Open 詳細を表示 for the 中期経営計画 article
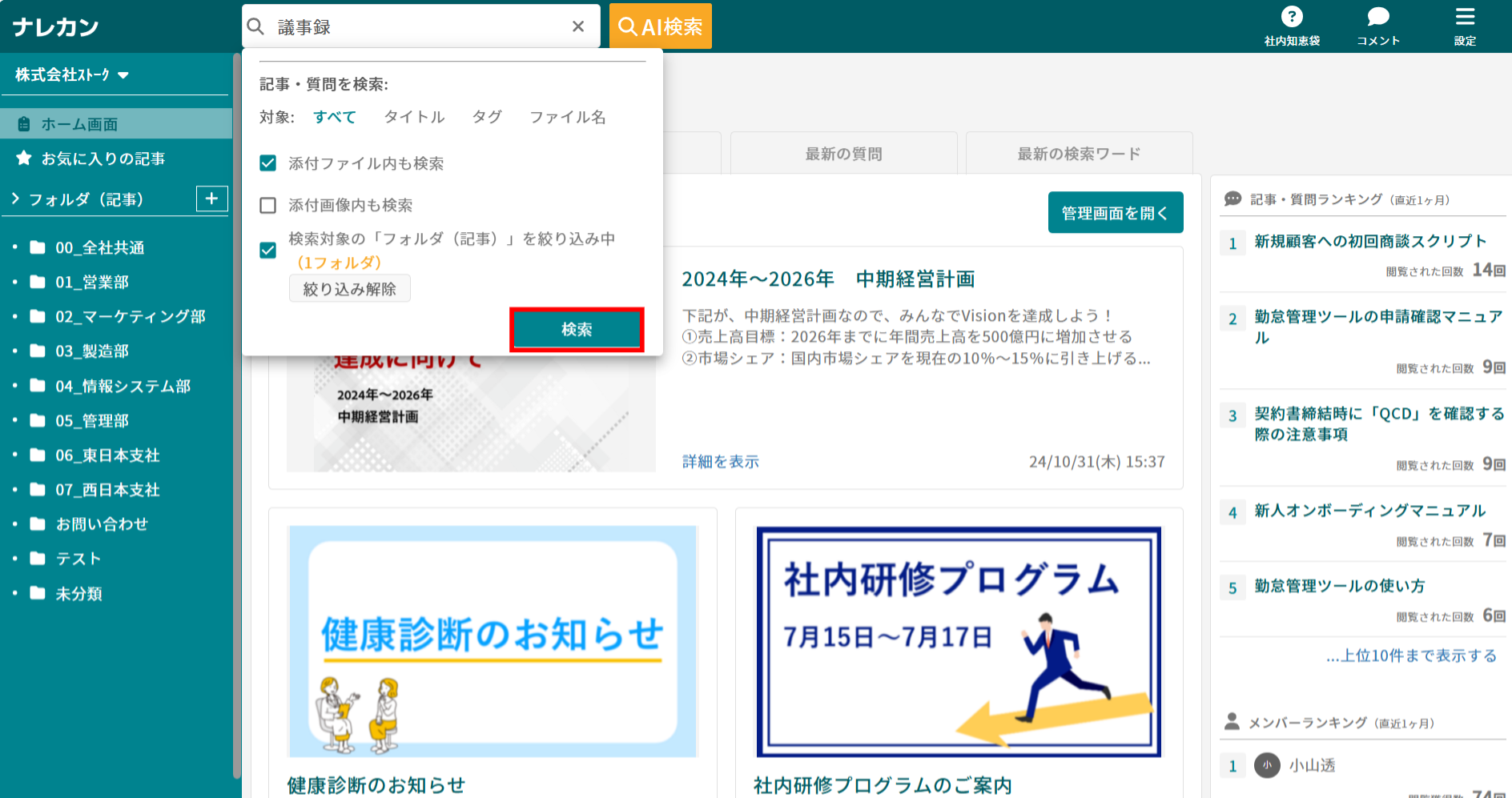The image size is (1512, 798). (718, 461)
